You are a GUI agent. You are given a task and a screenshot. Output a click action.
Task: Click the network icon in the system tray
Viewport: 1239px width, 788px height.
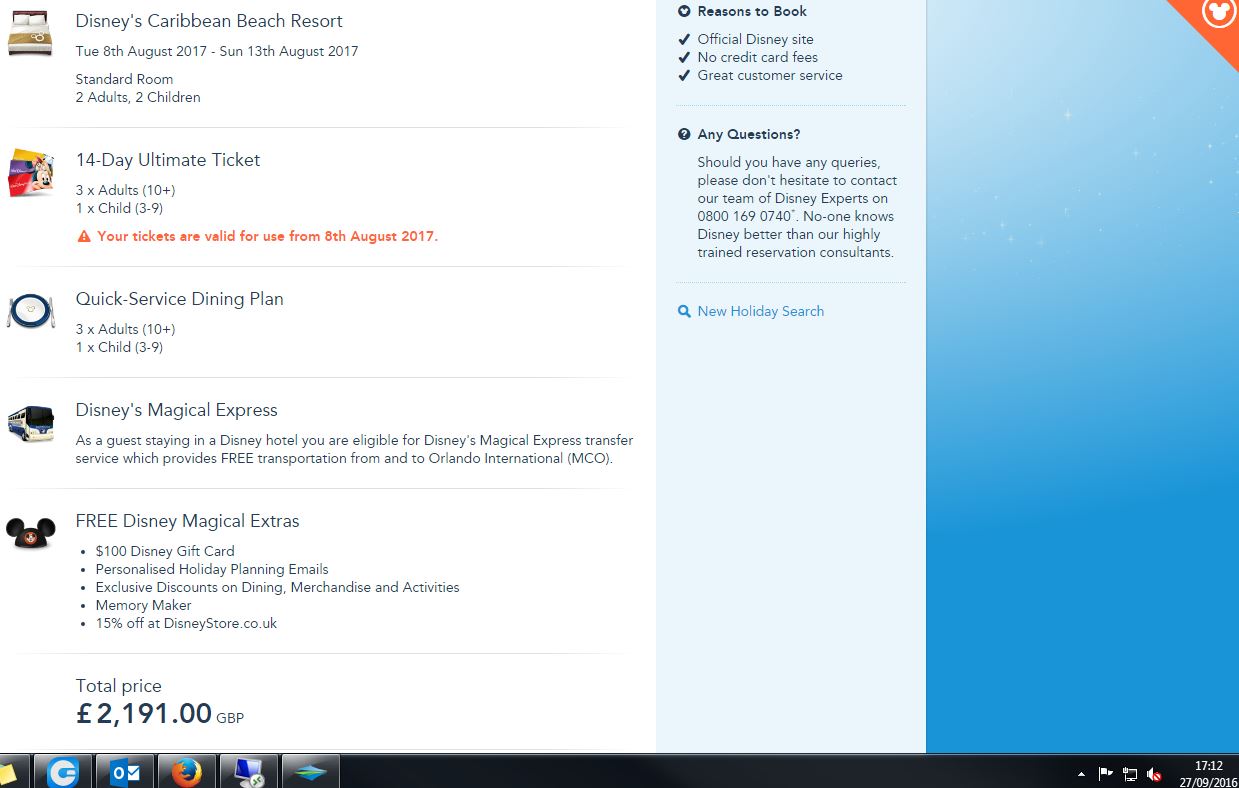point(1130,774)
